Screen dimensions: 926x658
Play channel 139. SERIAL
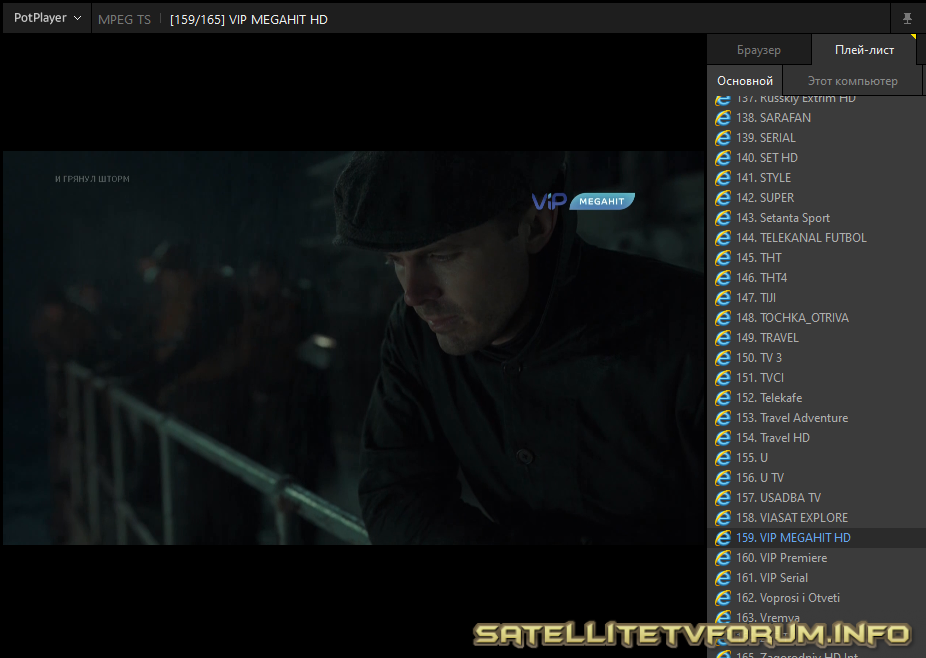tap(816, 138)
